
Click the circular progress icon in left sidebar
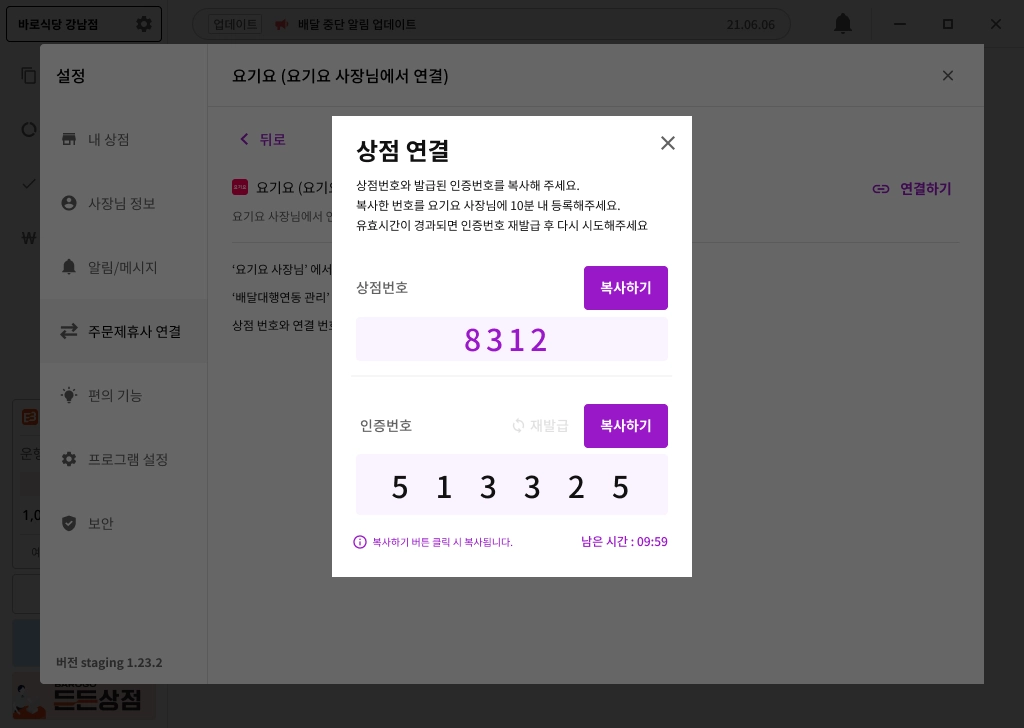click(28, 129)
